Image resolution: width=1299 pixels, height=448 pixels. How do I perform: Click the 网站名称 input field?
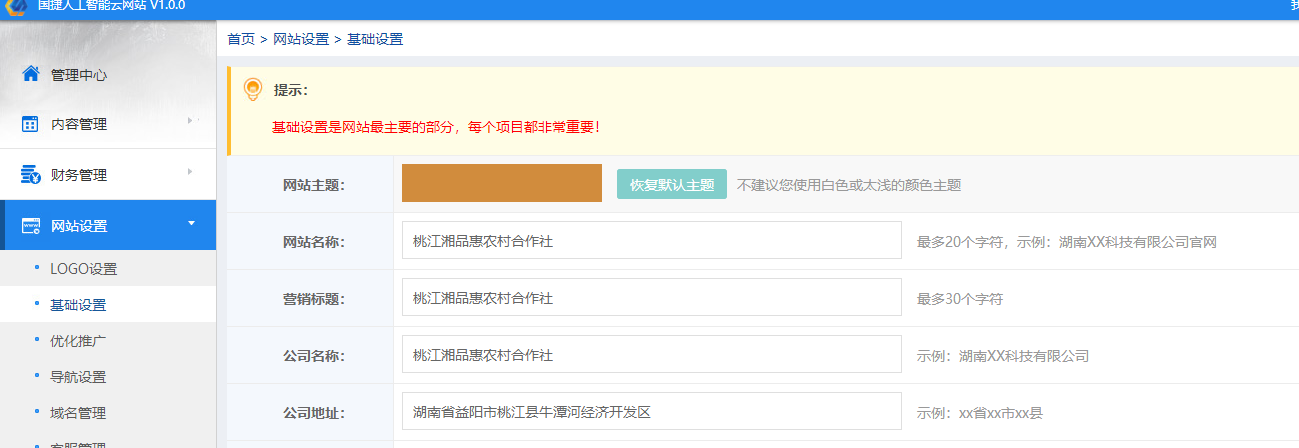(x=651, y=241)
